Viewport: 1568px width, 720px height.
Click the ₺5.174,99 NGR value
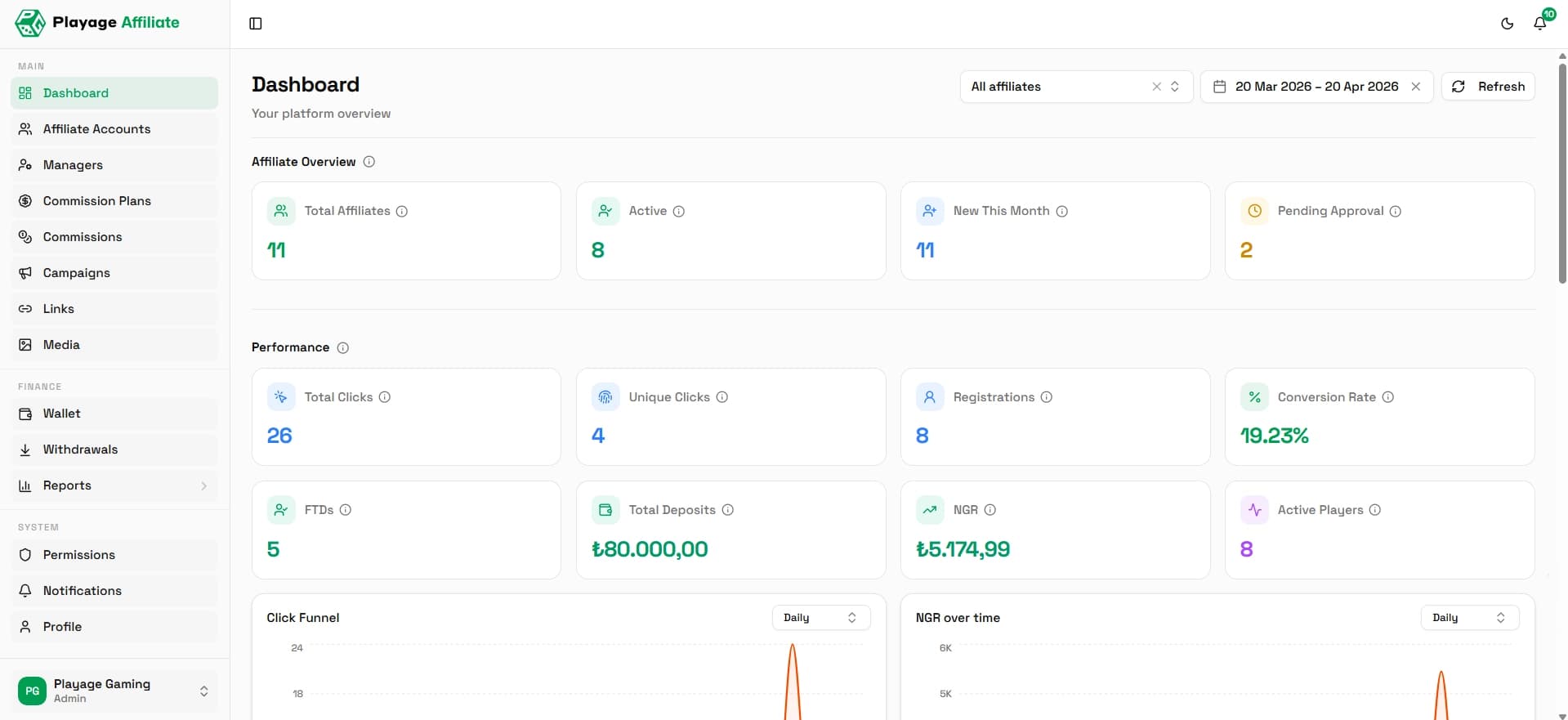point(963,549)
